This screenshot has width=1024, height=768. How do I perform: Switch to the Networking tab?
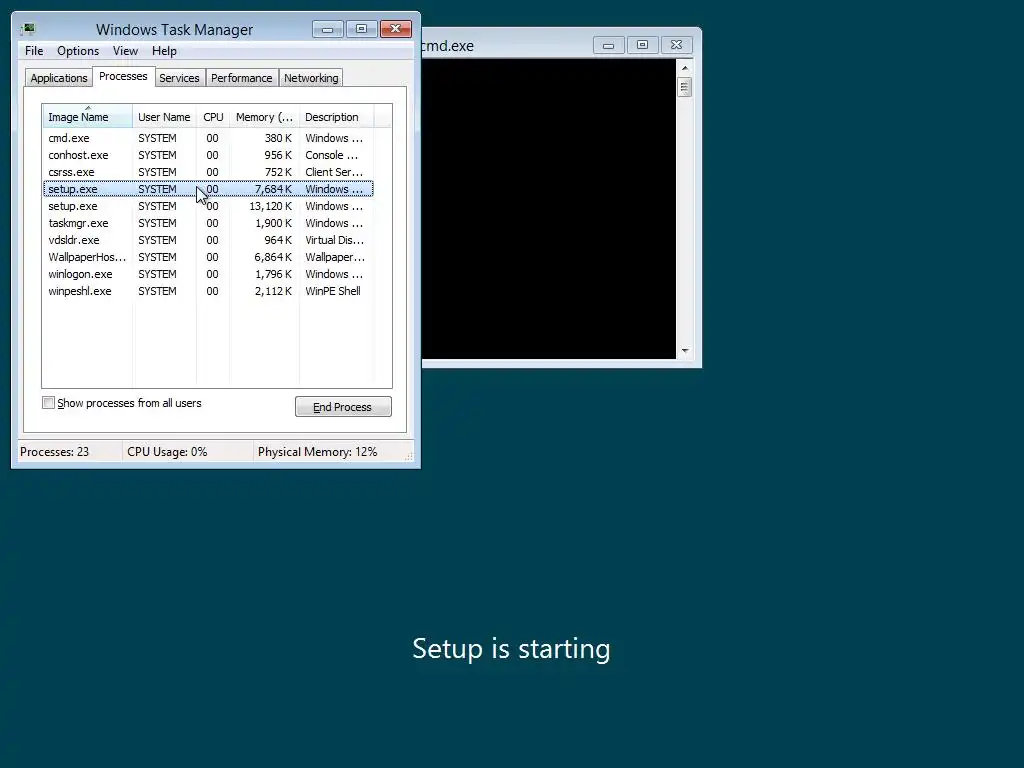pos(311,78)
